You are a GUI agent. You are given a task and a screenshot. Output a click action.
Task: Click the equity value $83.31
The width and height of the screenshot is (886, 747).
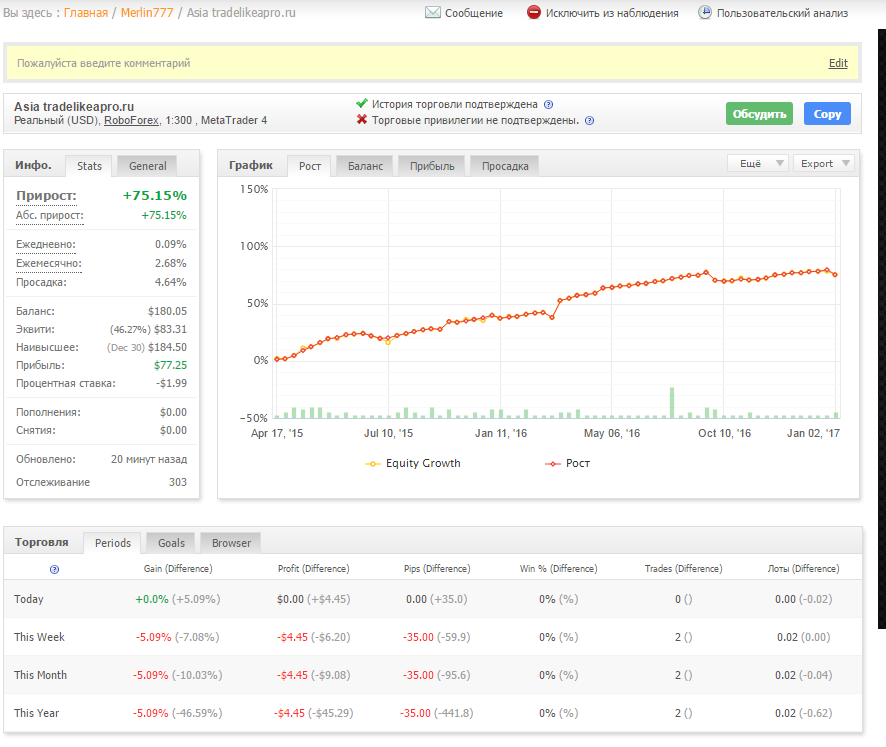tap(170, 329)
